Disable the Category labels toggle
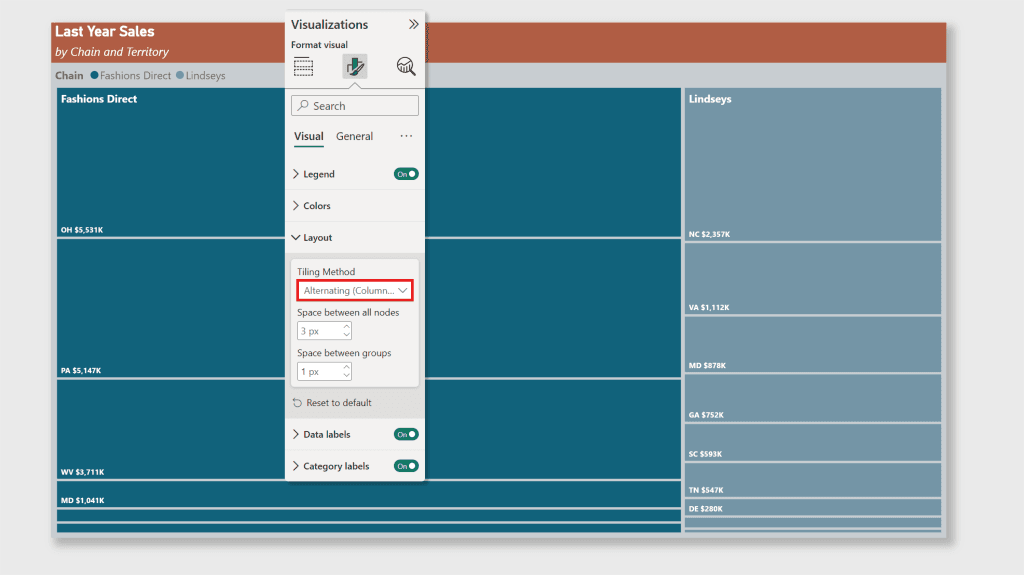Screen dimensions: 1024x575 (x=406, y=466)
